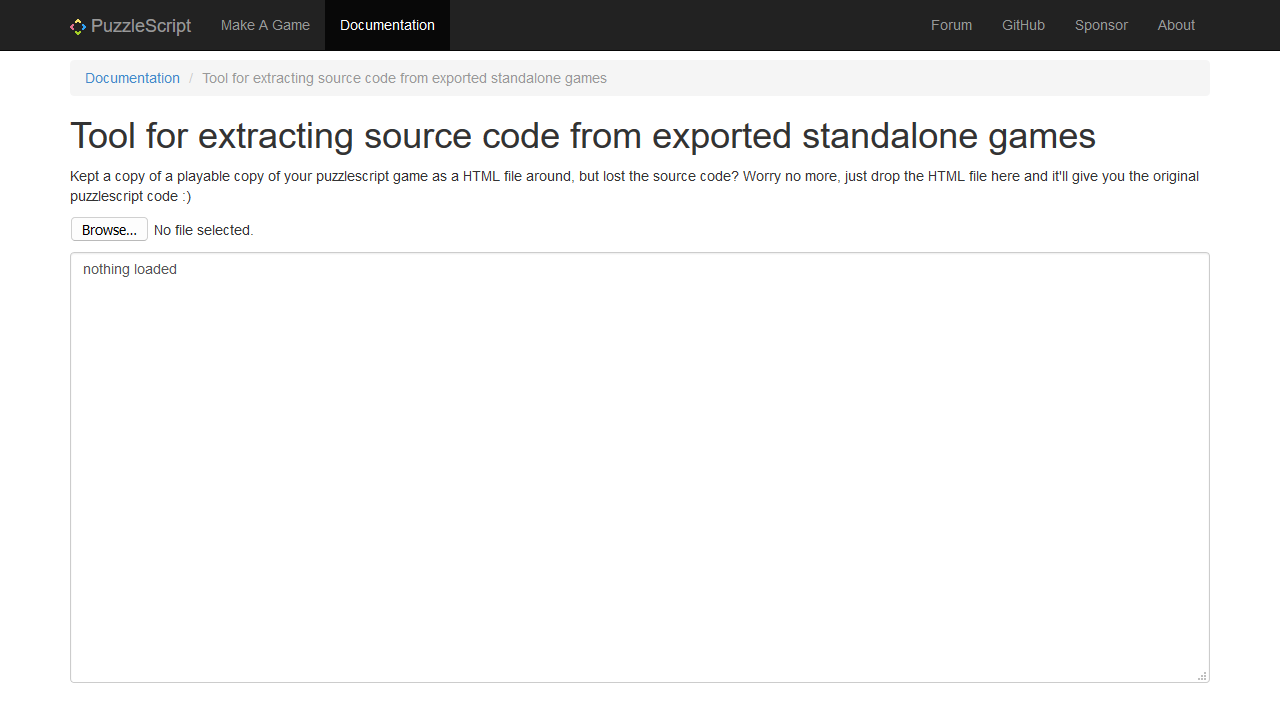Visit the About page
Image resolution: width=1280 pixels, height=720 pixels.
click(1176, 25)
